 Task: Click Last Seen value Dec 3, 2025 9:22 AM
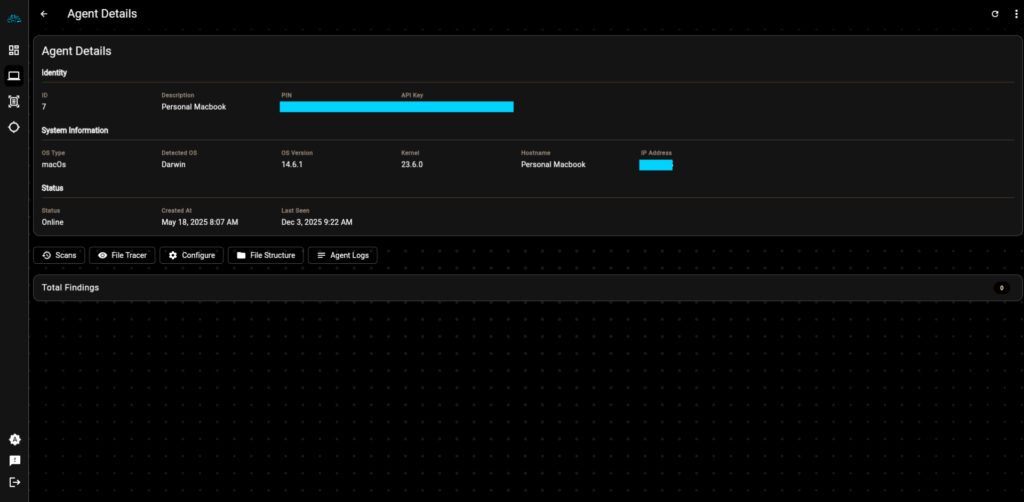click(x=317, y=222)
